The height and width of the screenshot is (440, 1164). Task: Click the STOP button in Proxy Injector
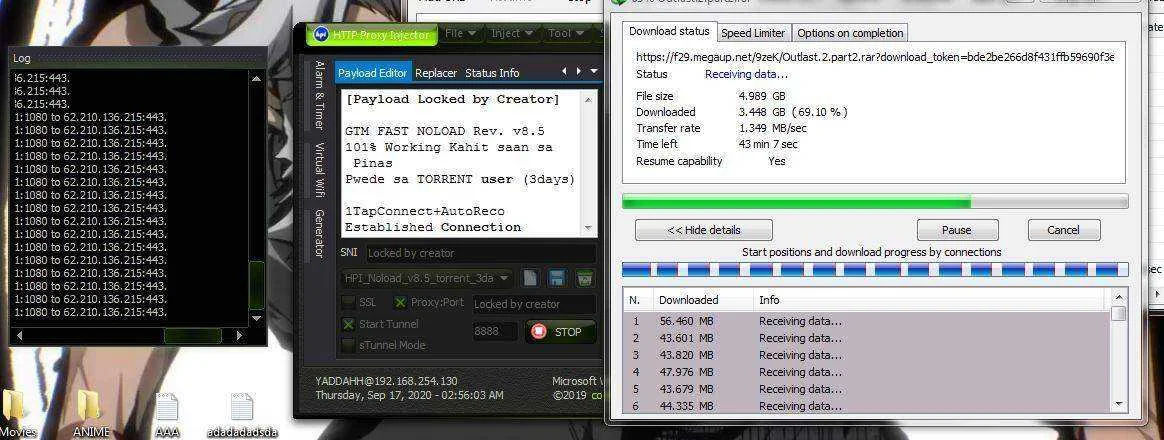(x=560, y=332)
